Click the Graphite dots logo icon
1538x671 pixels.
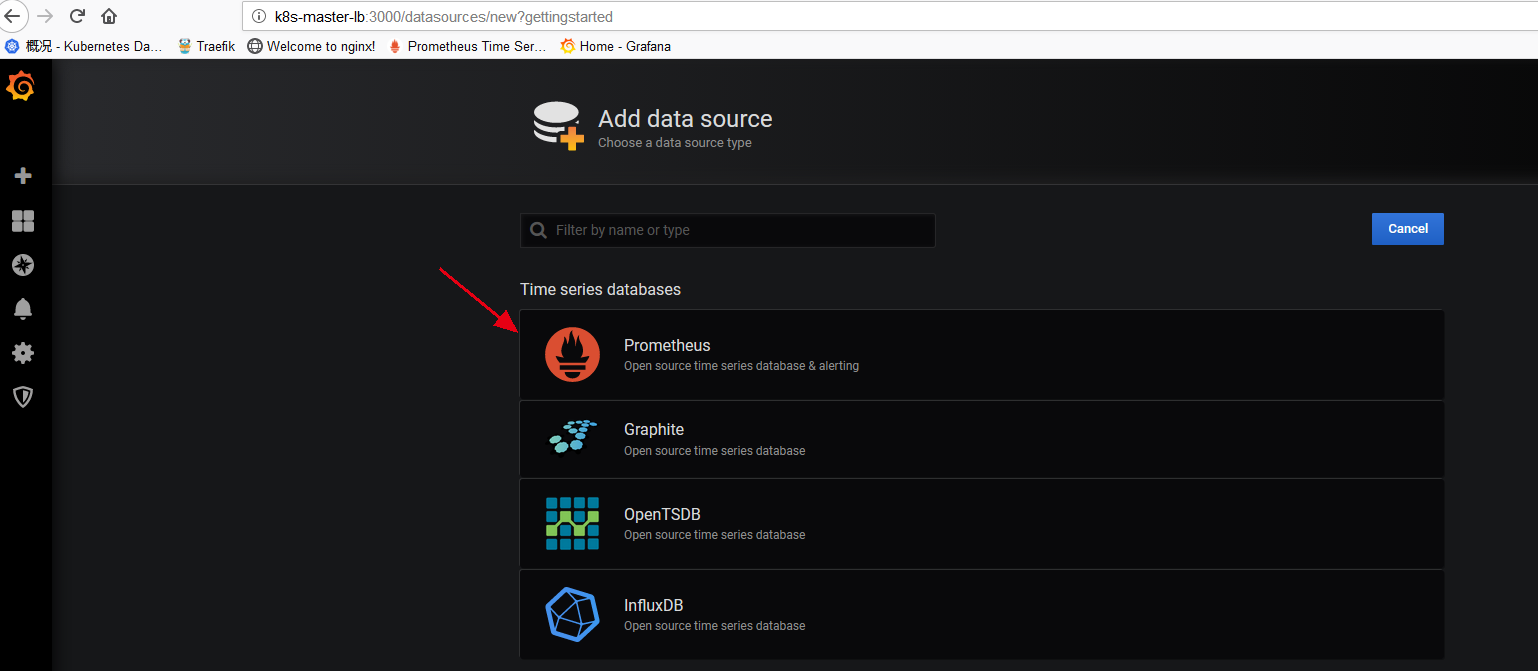[x=573, y=437]
